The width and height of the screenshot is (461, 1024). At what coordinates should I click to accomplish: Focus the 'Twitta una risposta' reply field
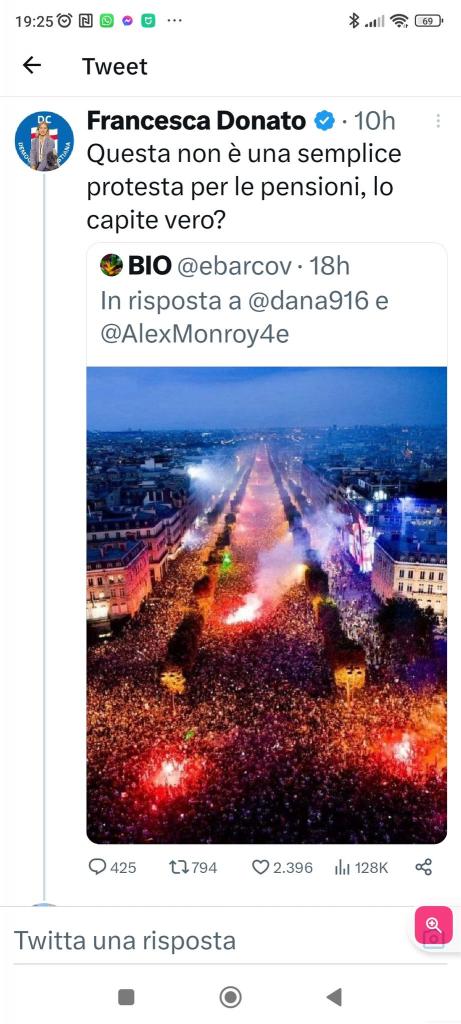coord(214,941)
